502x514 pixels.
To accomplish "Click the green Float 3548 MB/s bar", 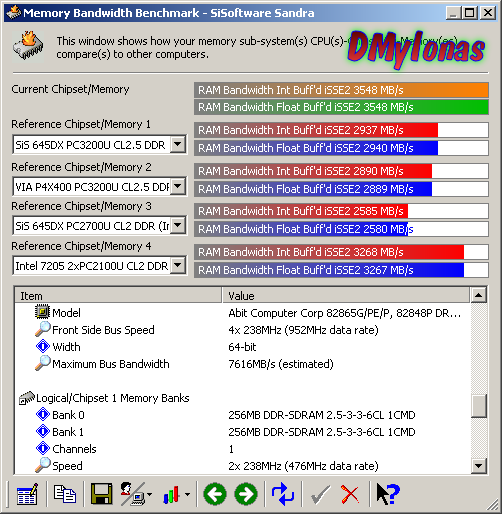I will point(341,107).
